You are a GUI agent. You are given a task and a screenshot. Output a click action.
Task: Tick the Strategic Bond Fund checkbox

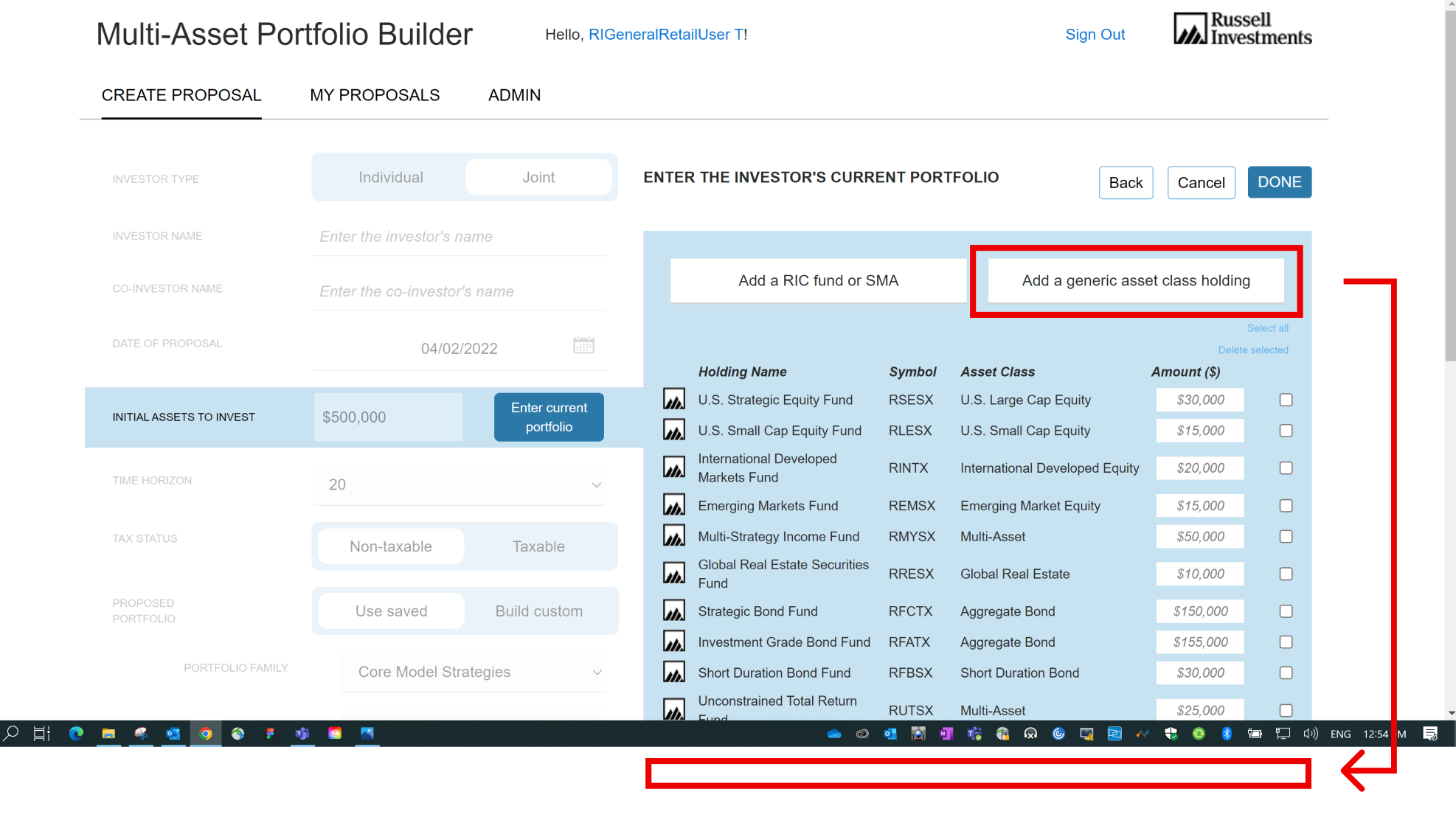1286,611
